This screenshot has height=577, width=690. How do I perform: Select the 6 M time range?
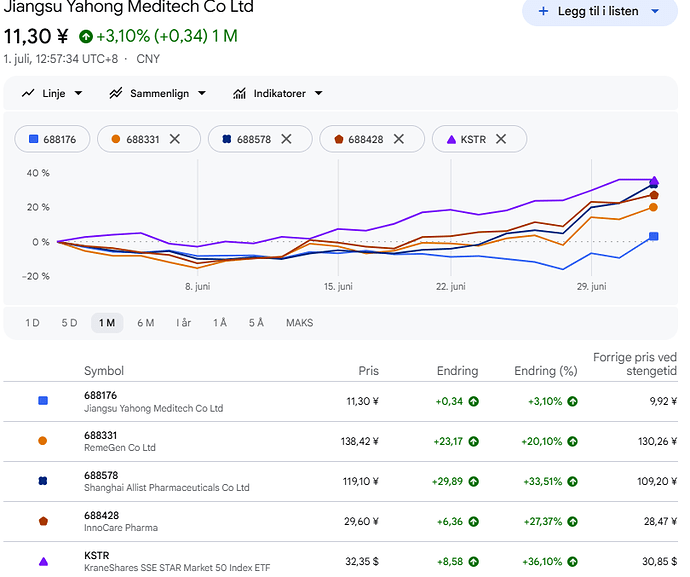(146, 323)
